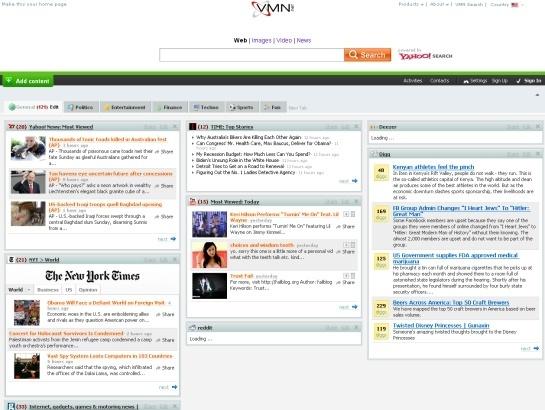Switch to the Finance tab
The width and height of the screenshot is (545, 410).
170,107
